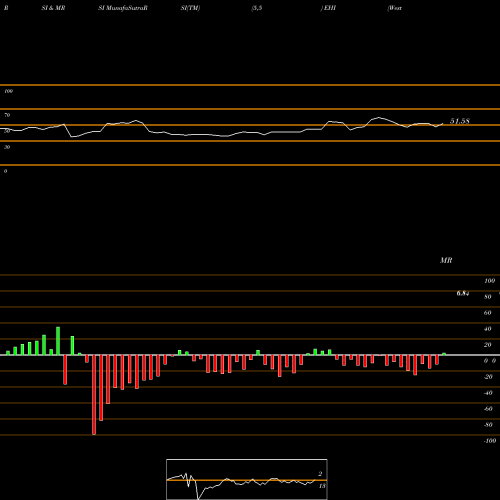The height and width of the screenshot is (500, 500).
Task: Click the MR axis label -20
Action: click(x=488, y=377)
